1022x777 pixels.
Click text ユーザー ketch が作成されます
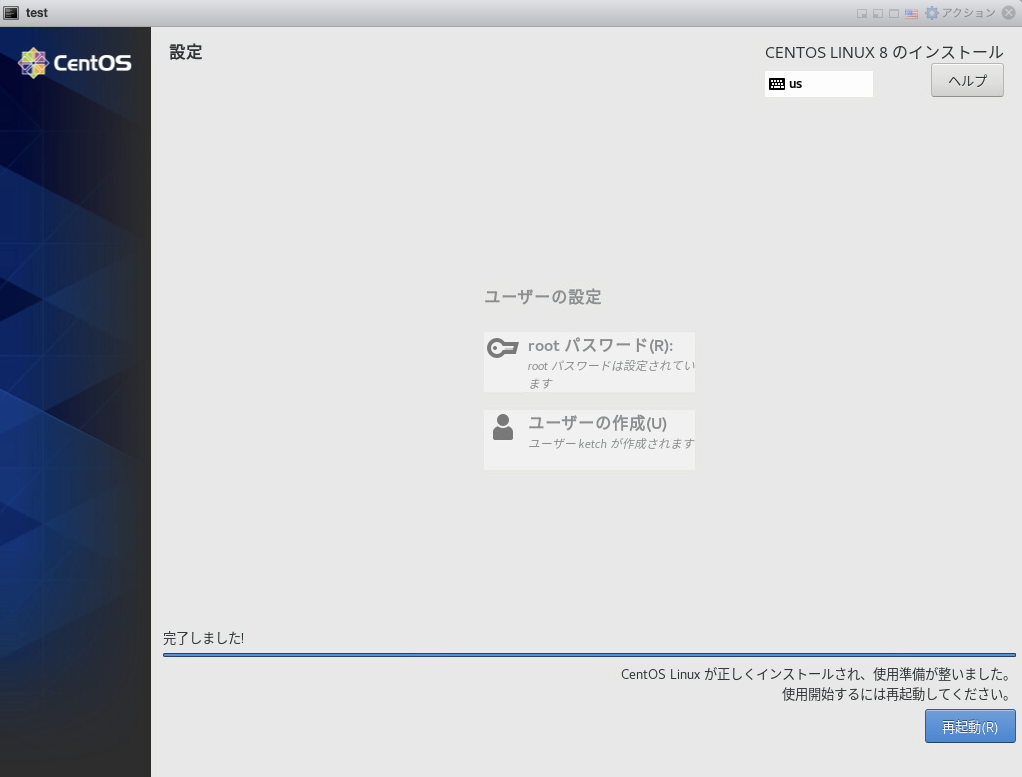(x=611, y=444)
